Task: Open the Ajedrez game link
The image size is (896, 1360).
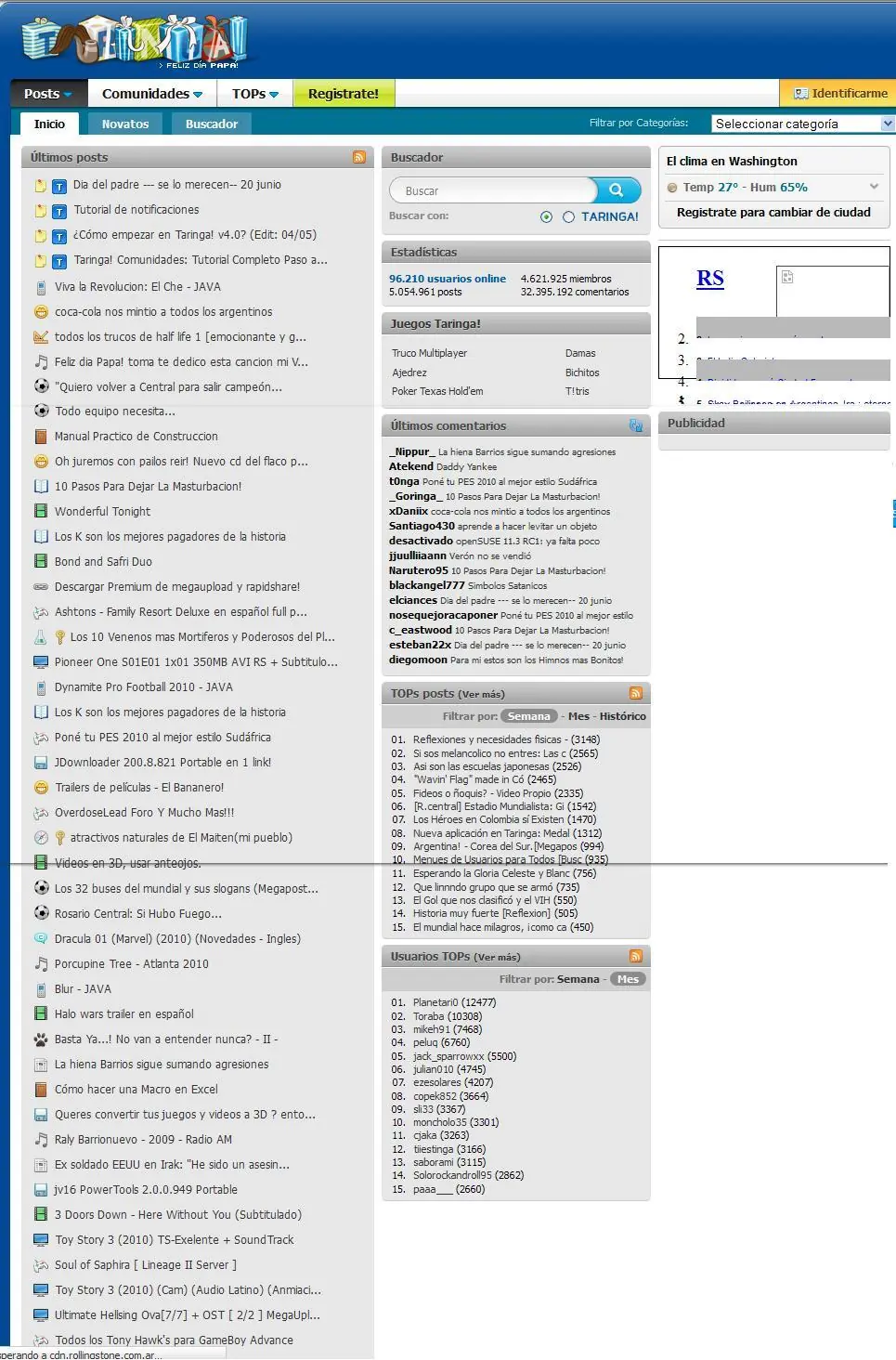Action: [409, 373]
